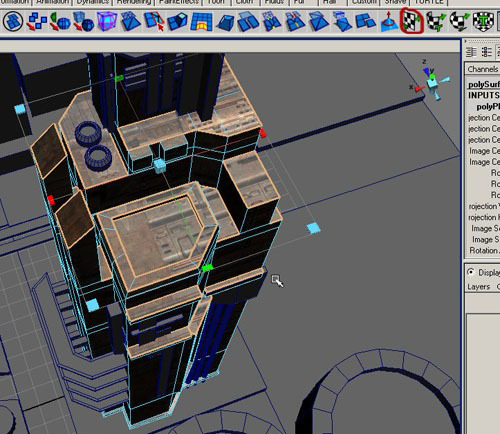Click the polySurf object name in channel box
Screen dimensions: 500x434
click(x=484, y=84)
